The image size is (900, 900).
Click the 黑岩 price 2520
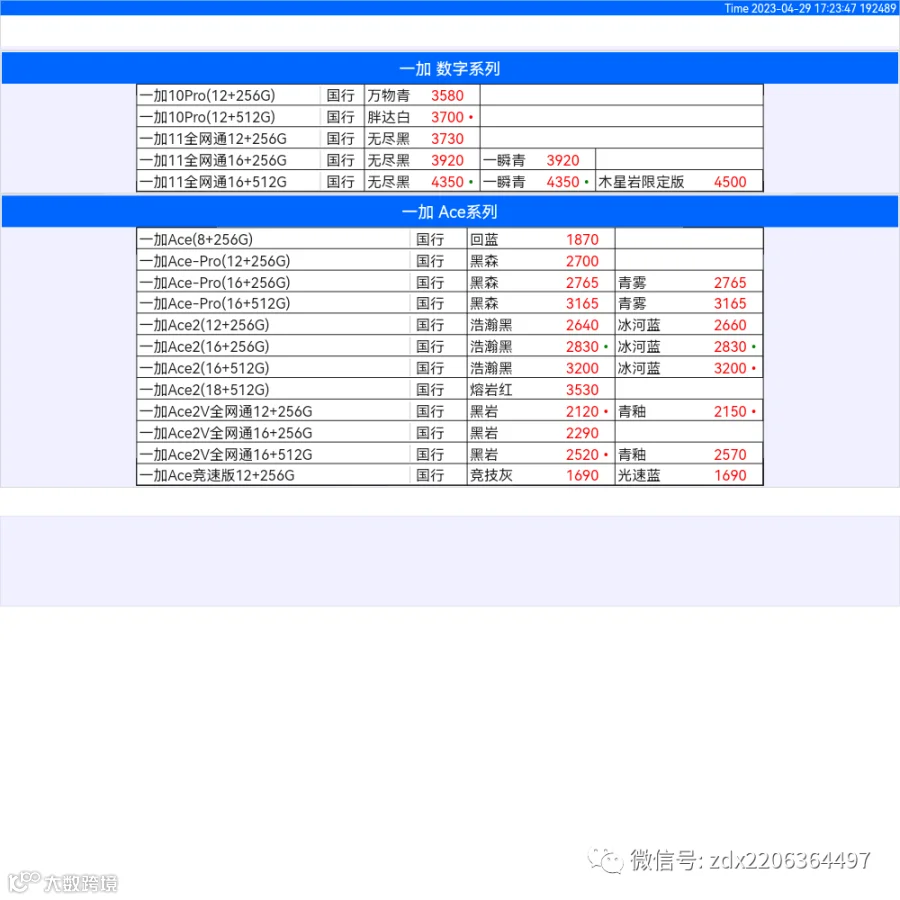(582, 455)
